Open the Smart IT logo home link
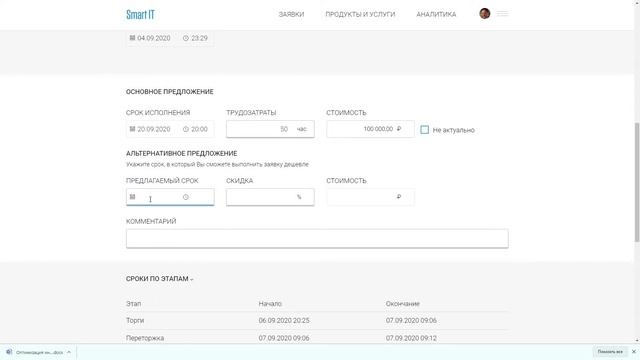The width and height of the screenshot is (640, 360). click(140, 15)
